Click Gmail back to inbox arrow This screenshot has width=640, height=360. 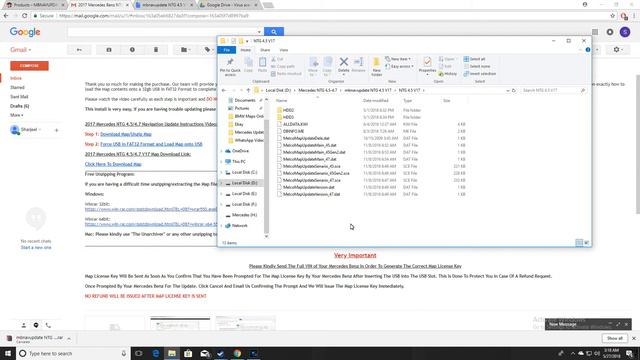(x=79, y=50)
